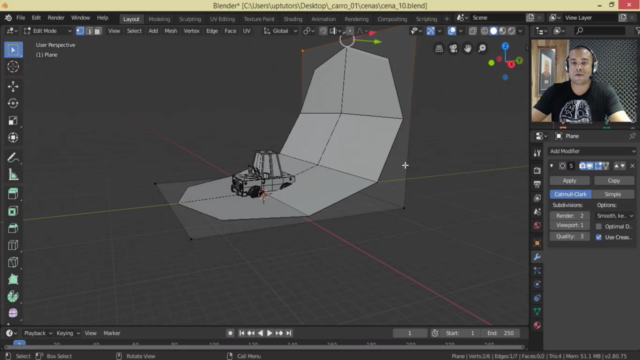Image resolution: width=640 pixels, height=360 pixels.
Task: Switch to wireframe viewport shading
Action: coord(484,31)
